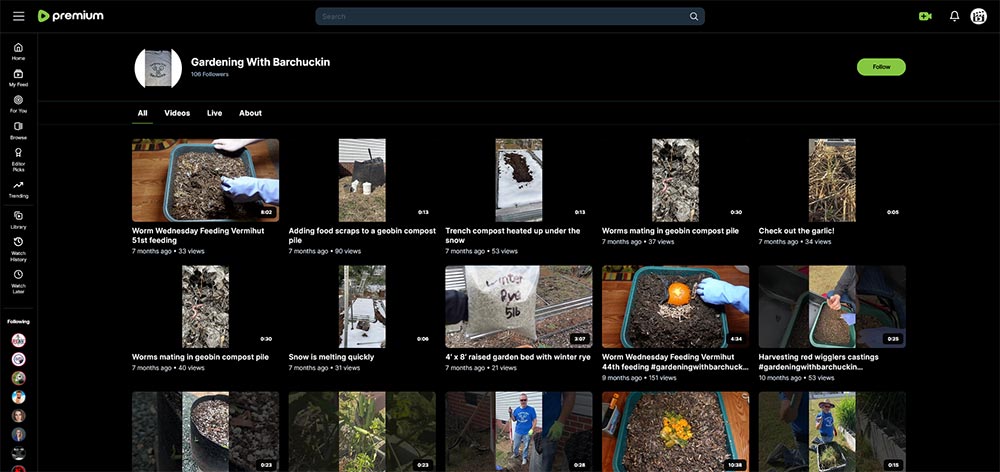Screen dimensions: 1000x472
Task: Open My Feed in sidebar
Action: [18, 78]
